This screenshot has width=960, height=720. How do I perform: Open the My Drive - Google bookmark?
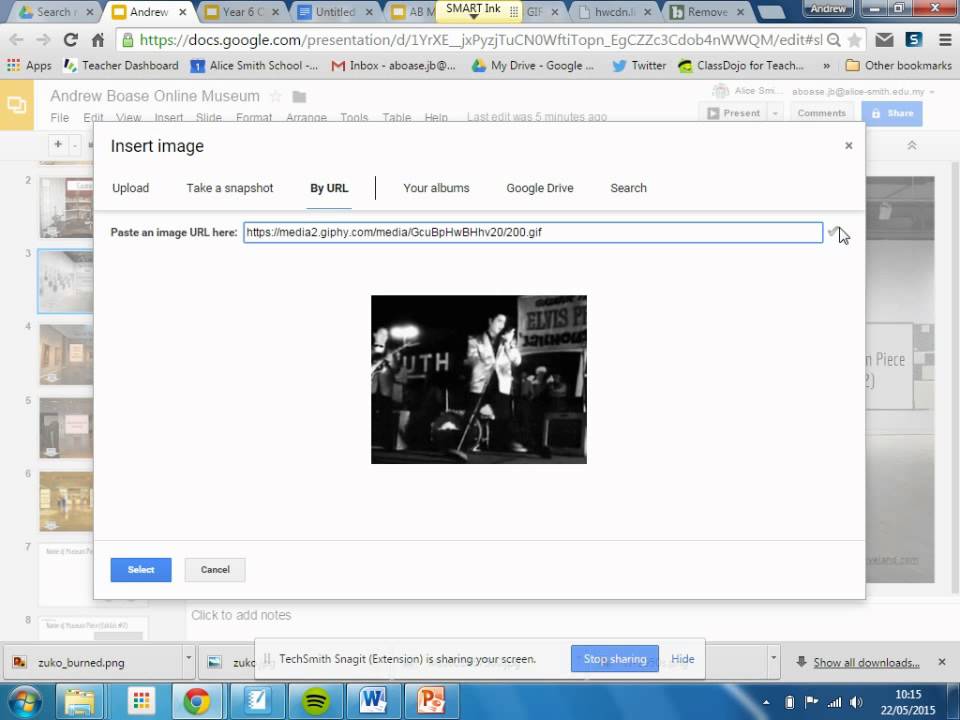pos(533,66)
